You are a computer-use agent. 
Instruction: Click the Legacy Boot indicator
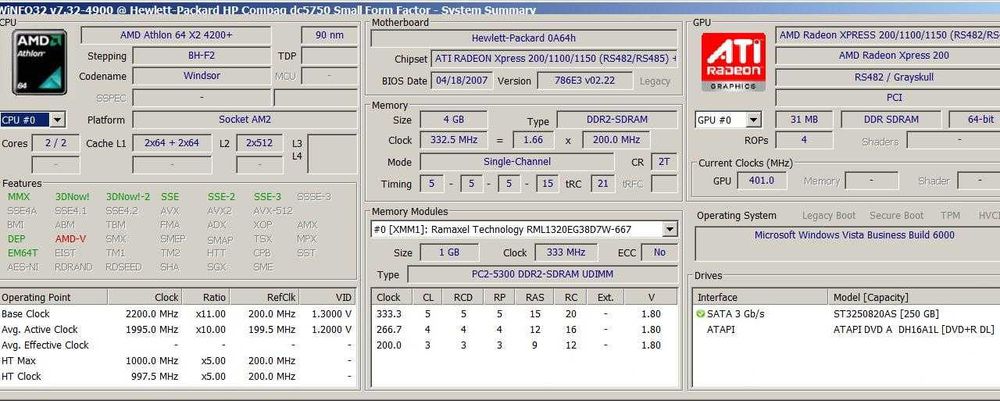pos(828,215)
